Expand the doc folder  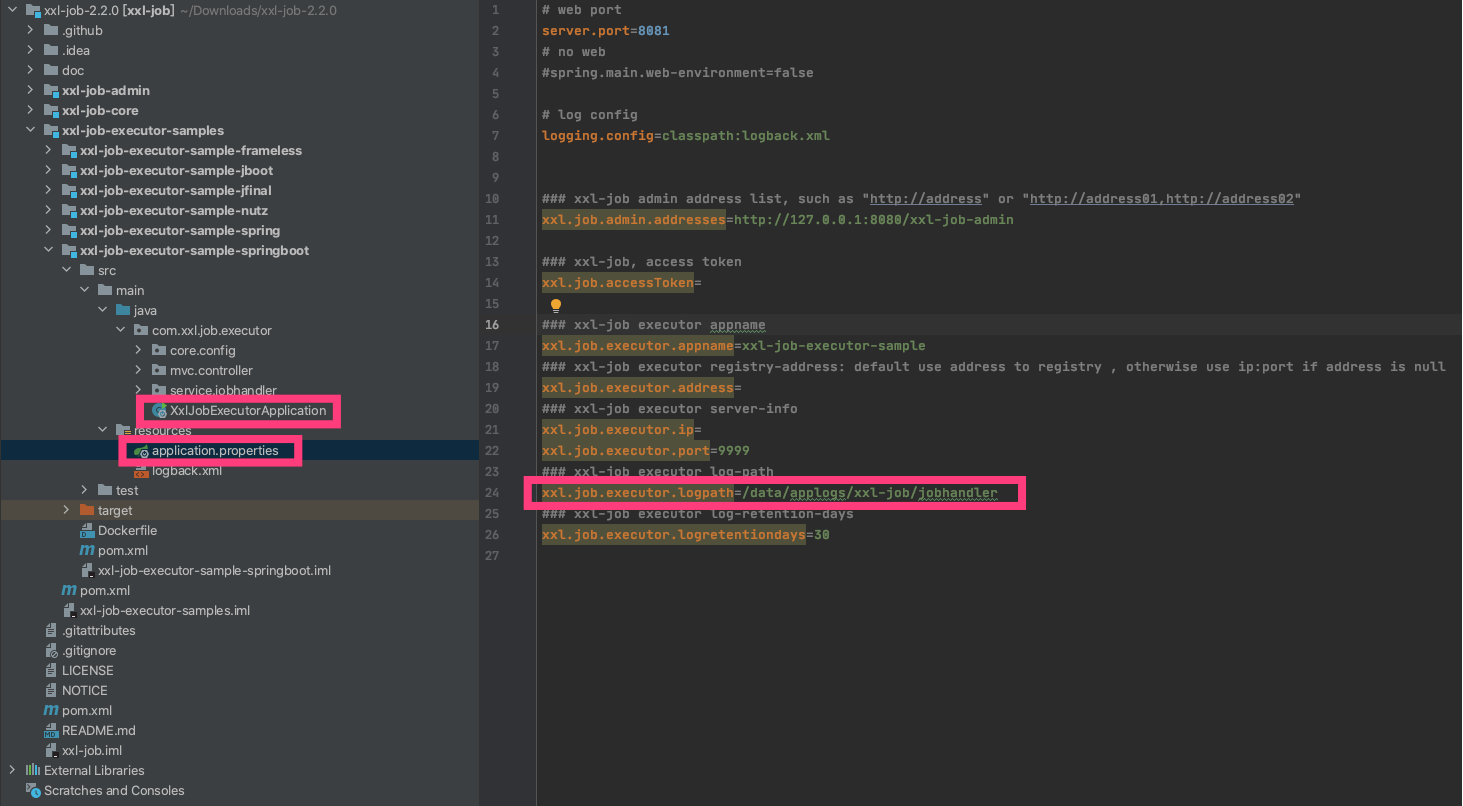pos(30,71)
